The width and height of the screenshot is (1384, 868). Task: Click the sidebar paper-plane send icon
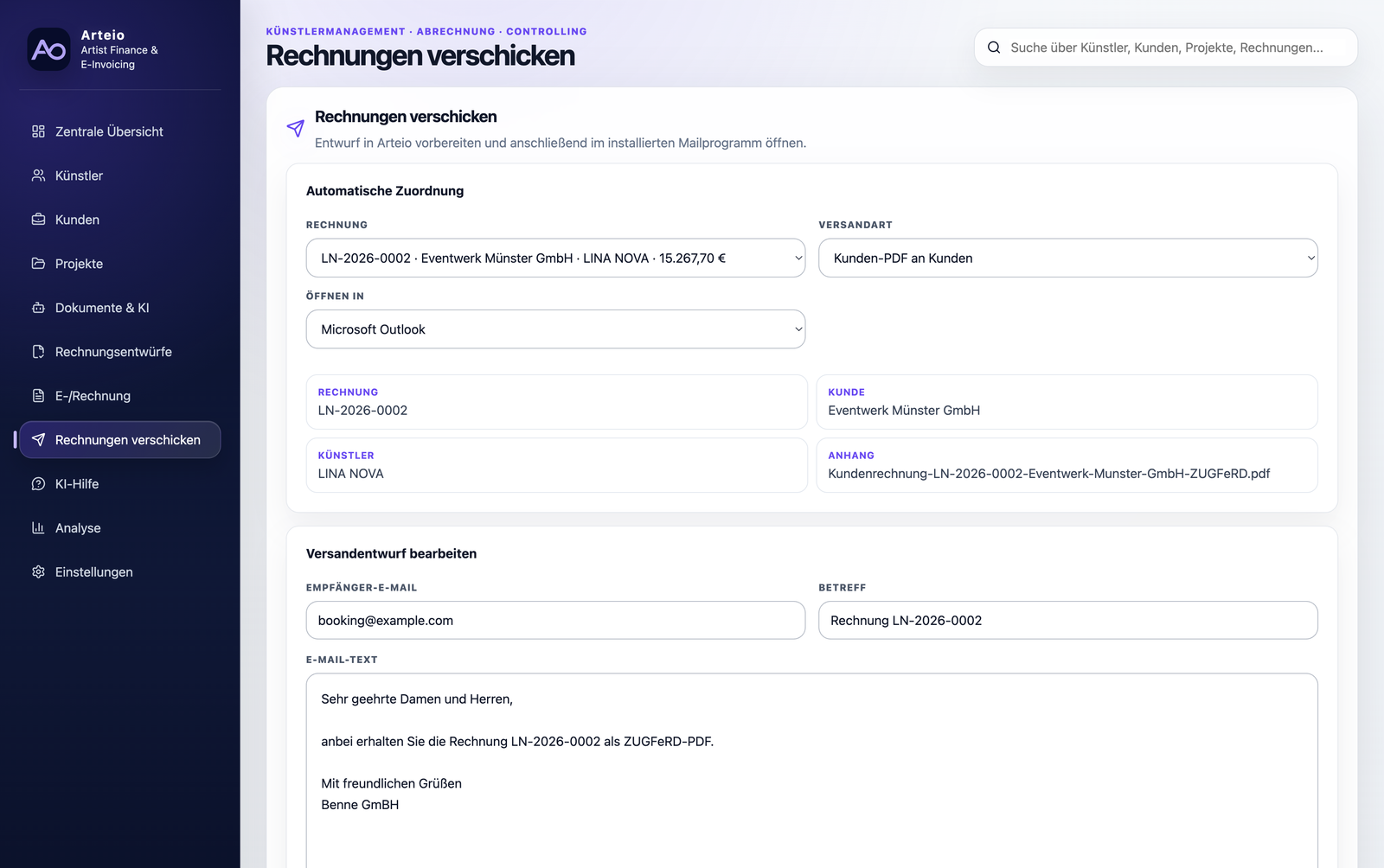[38, 440]
